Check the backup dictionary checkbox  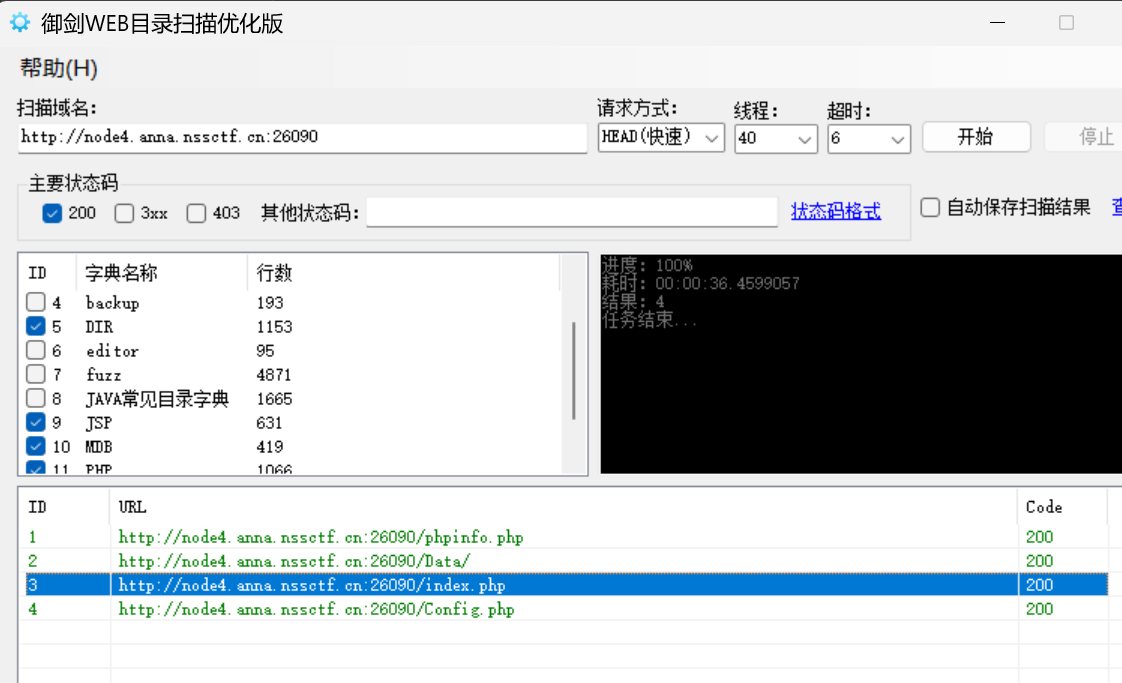point(36,302)
